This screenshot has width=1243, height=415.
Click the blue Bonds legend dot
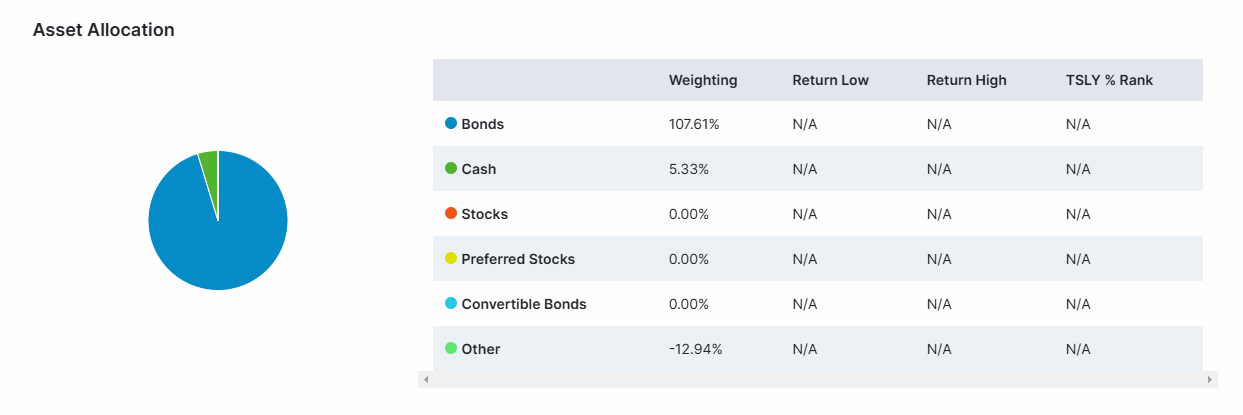[451, 124]
